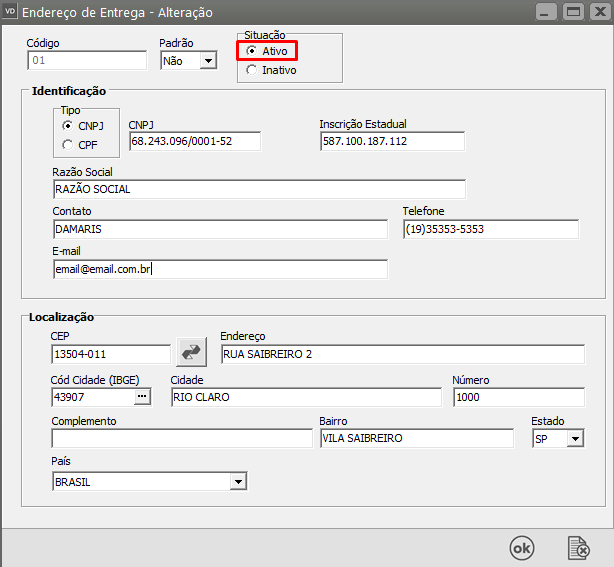Select the Ativo radio button
The width and height of the screenshot is (614, 567).
coord(251,51)
